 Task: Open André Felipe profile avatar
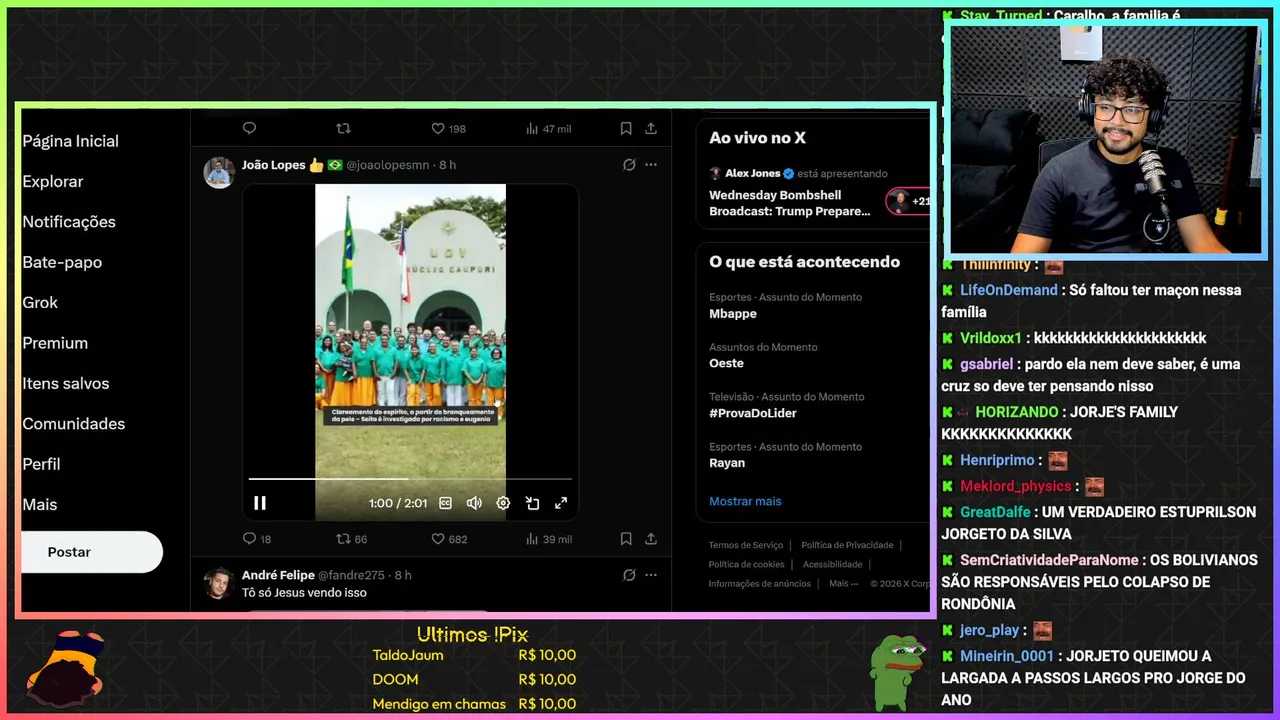(219, 583)
